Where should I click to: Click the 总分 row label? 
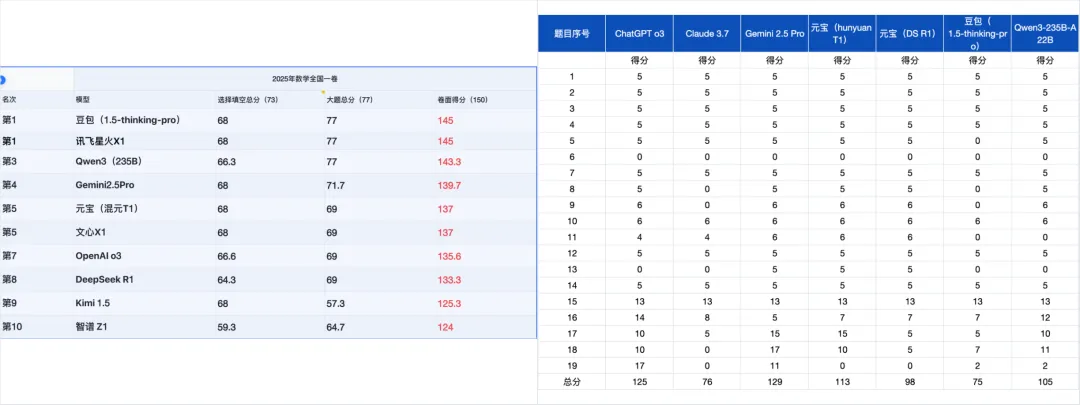pyautogui.click(x=572, y=383)
